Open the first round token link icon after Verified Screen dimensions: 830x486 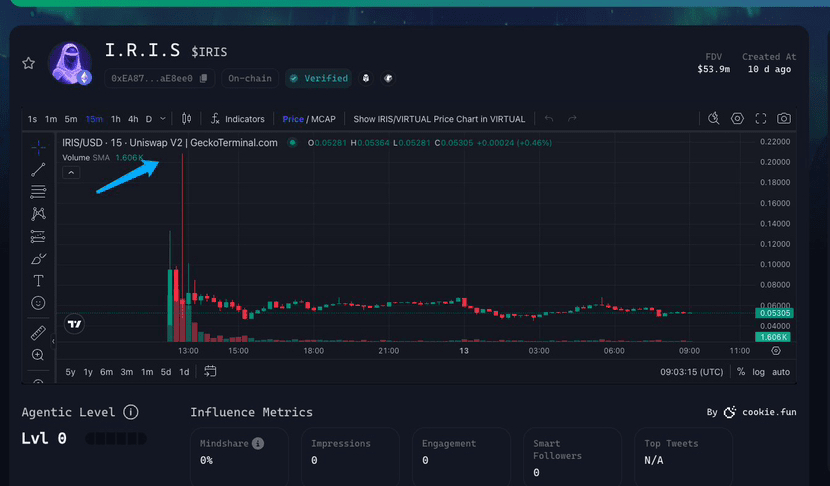(x=366, y=78)
